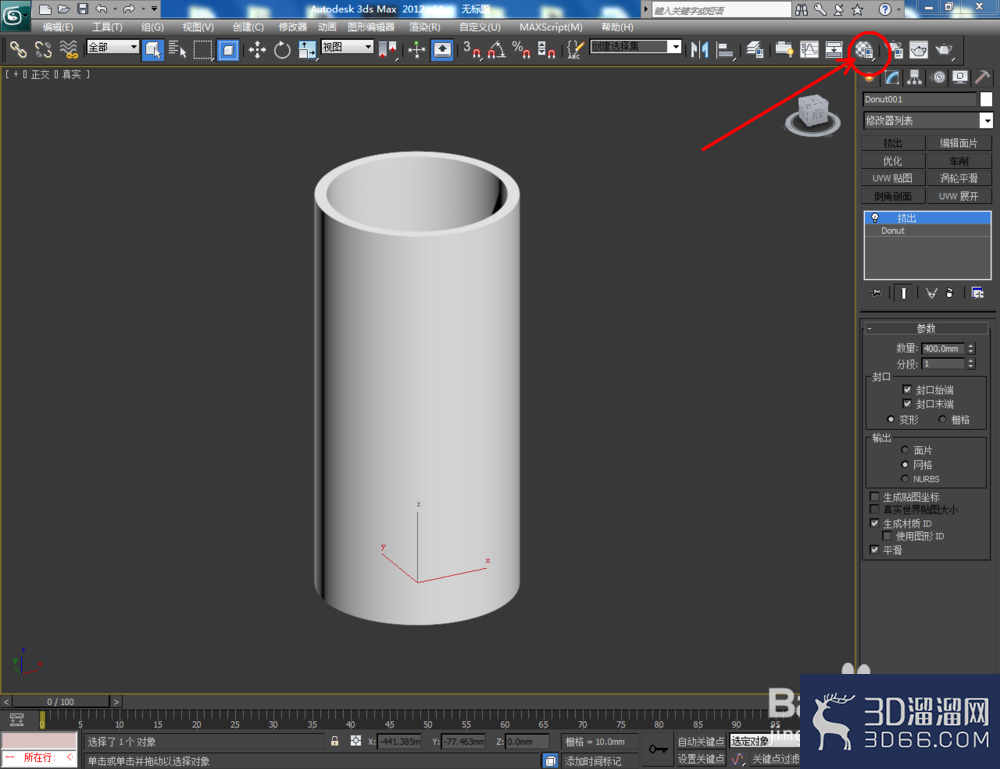The image size is (1000, 769).
Task: Open Render Setup dialog
Action: 895,50
